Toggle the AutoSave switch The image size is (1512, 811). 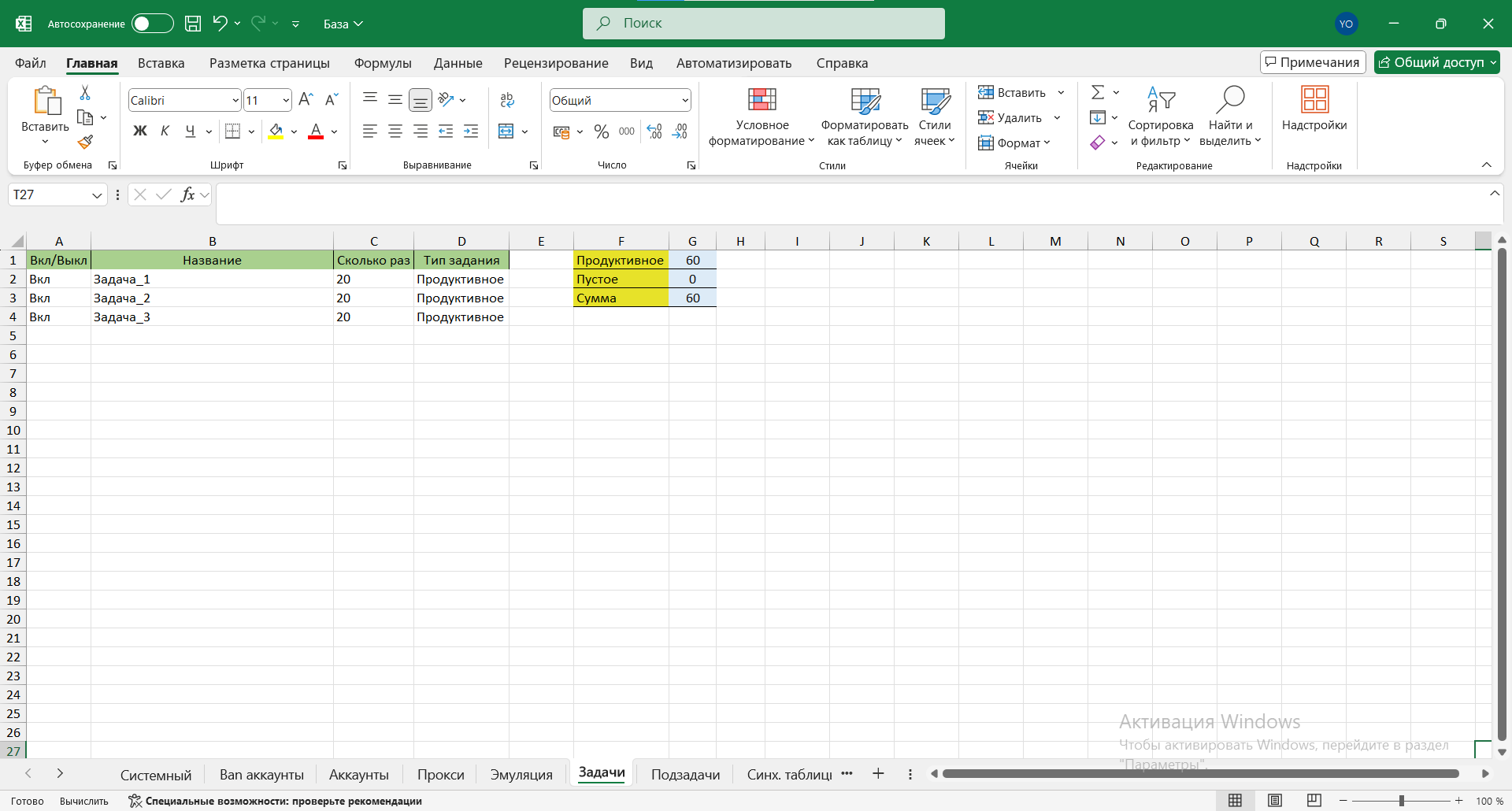point(152,24)
